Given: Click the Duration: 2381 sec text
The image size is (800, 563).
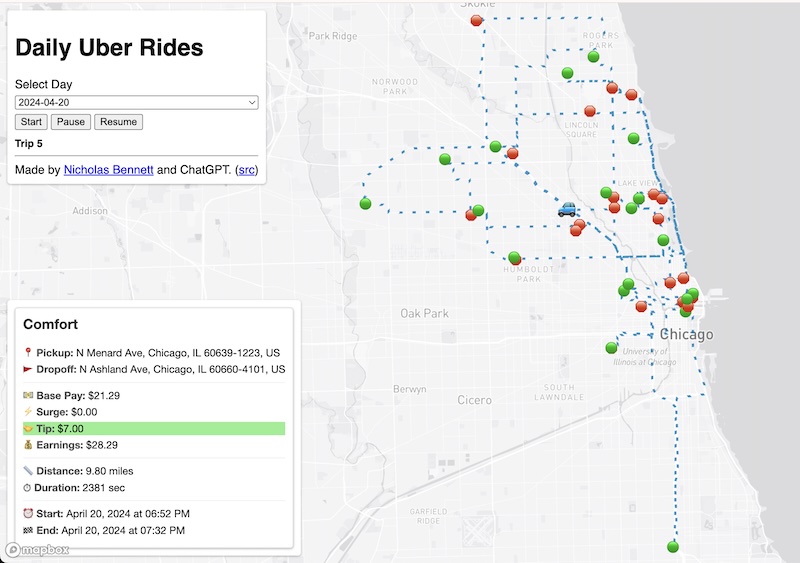Looking at the screenshot, I should pyautogui.click(x=80, y=487).
